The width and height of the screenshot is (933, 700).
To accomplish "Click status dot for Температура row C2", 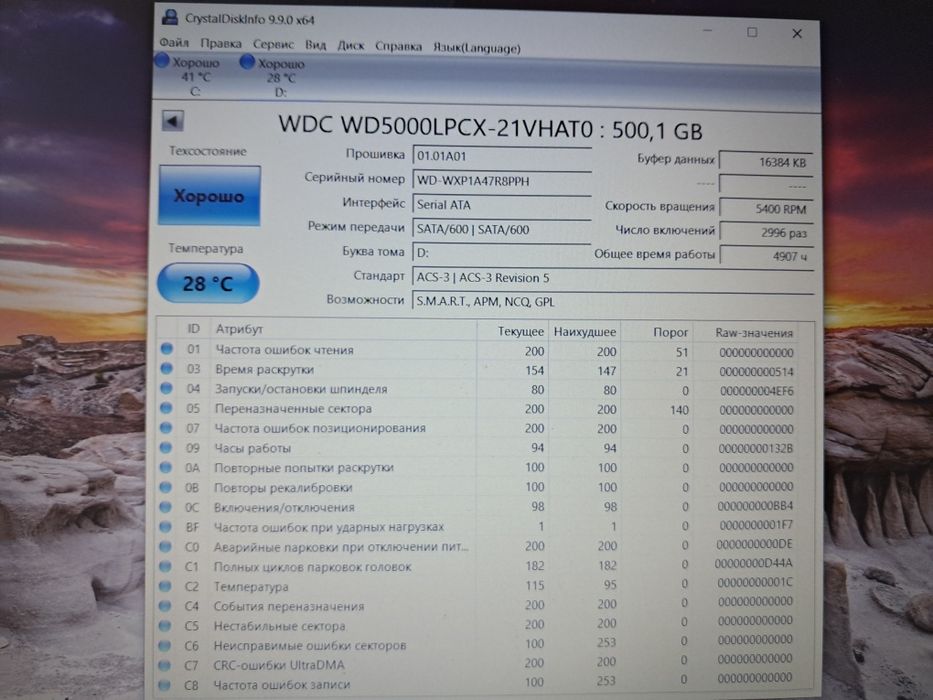I will pos(165,586).
